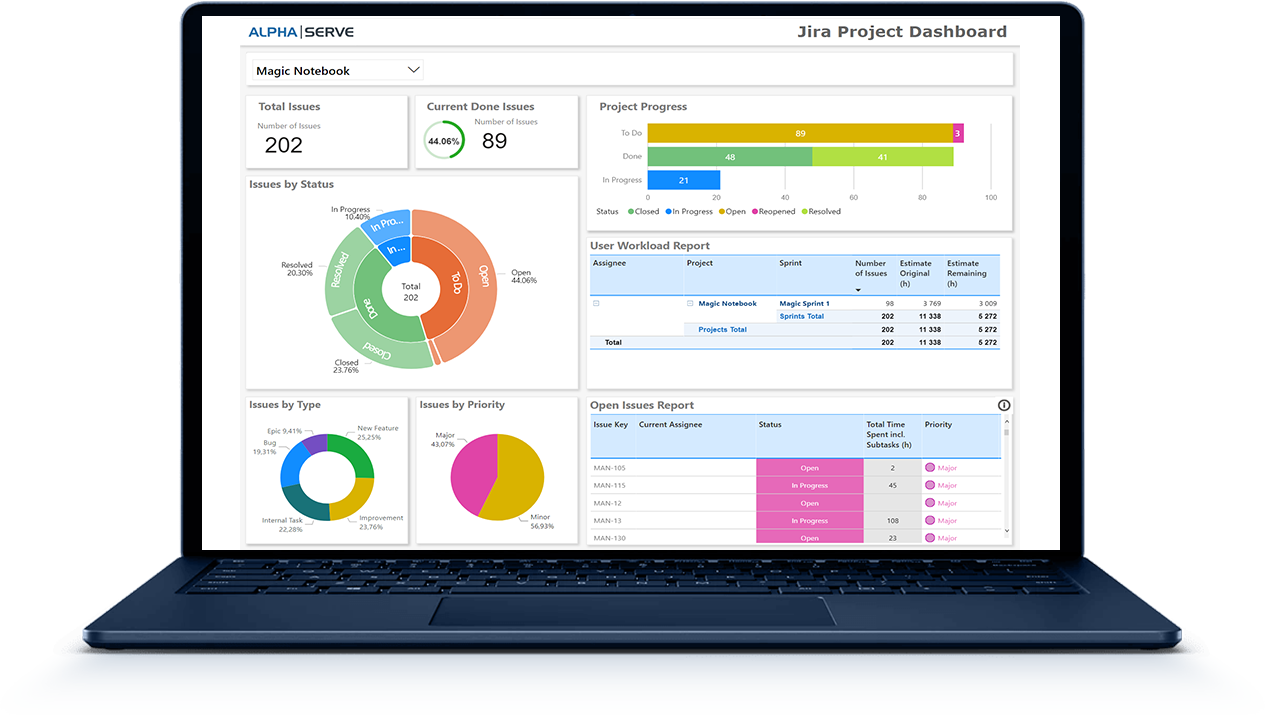Select the yellow To Do bar showing 89

(x=799, y=133)
